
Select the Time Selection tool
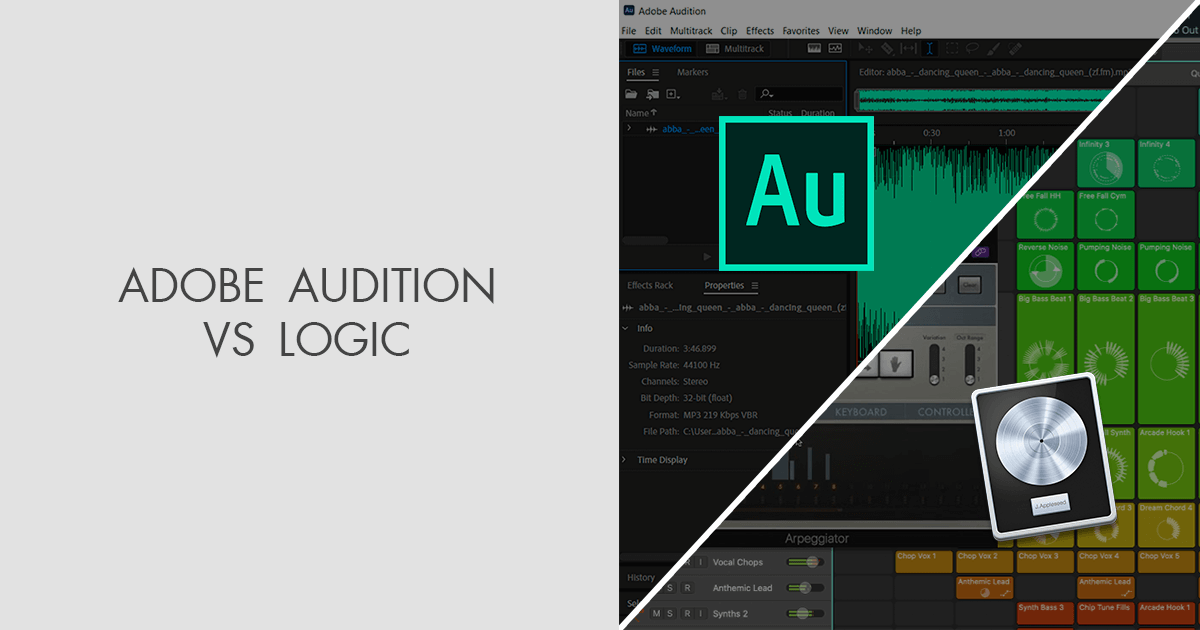(x=929, y=47)
